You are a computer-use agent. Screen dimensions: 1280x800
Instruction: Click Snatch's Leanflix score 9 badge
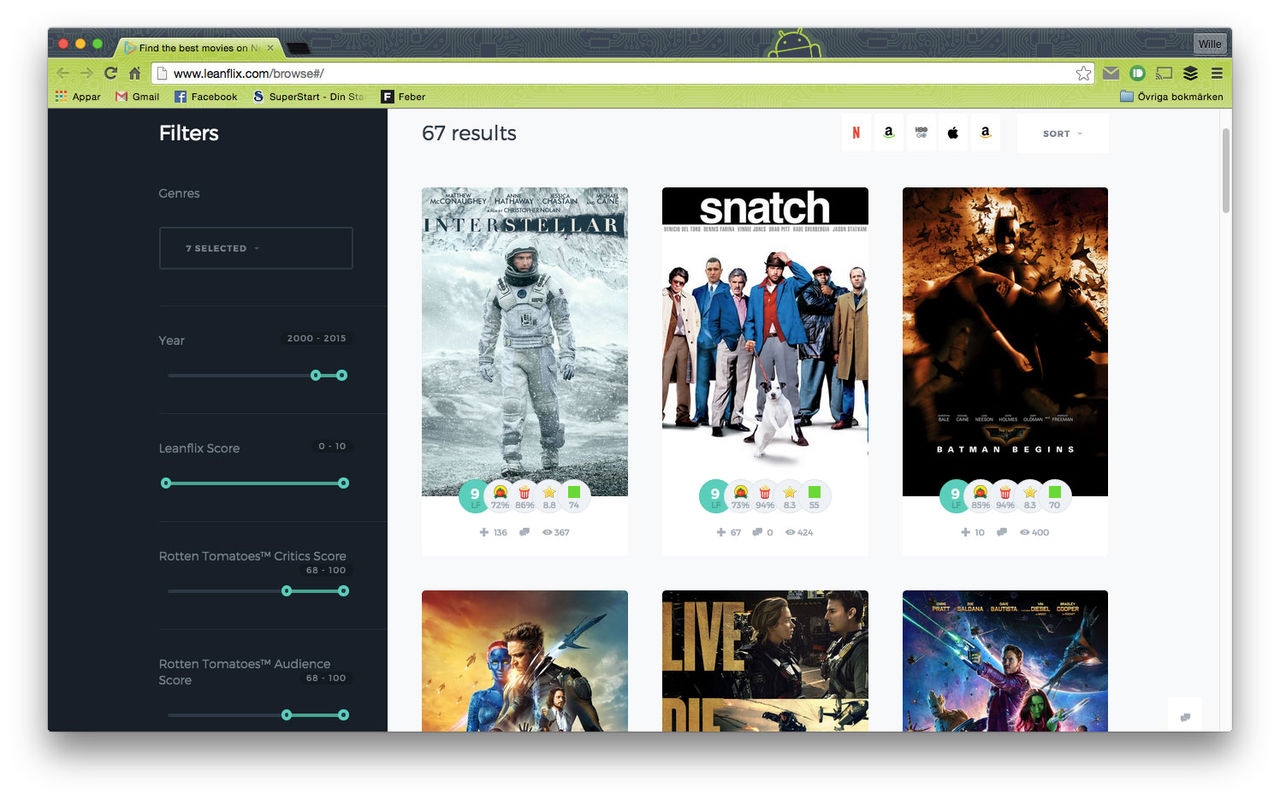[x=715, y=496]
